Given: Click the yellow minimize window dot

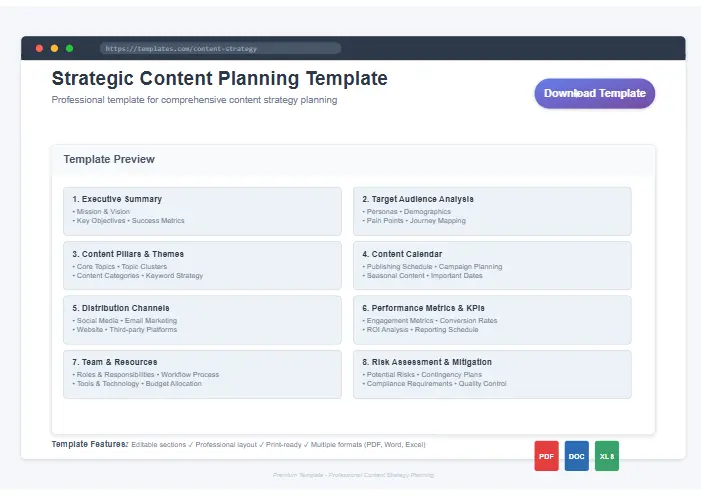Looking at the screenshot, I should click(55, 48).
